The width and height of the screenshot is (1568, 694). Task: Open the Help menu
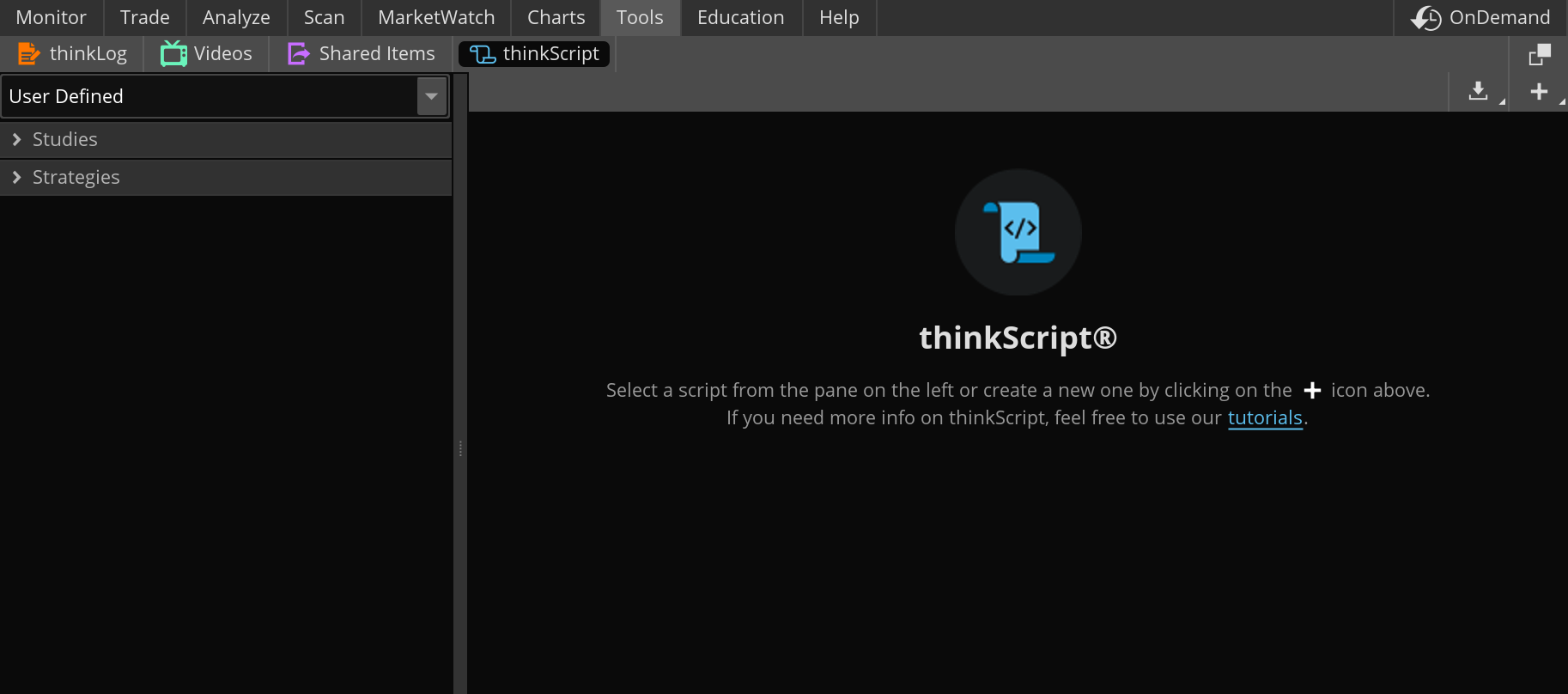click(839, 18)
